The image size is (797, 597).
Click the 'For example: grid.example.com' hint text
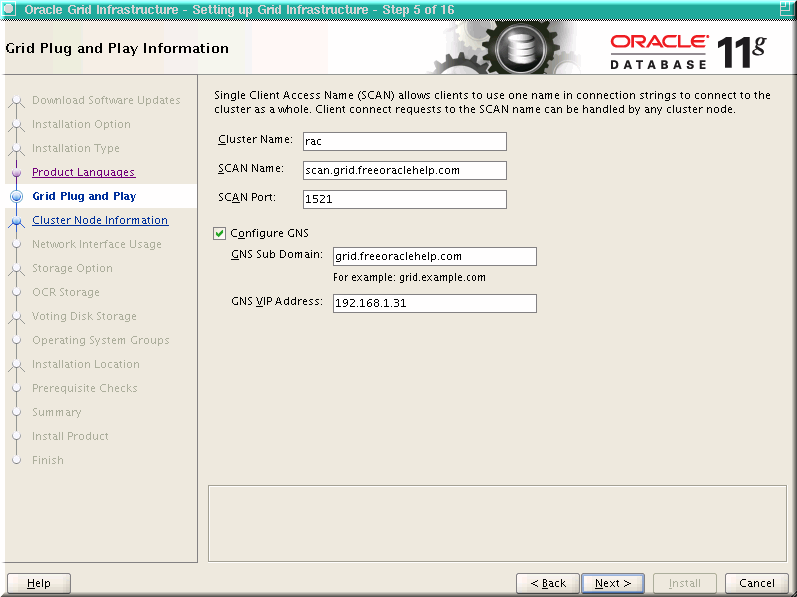409,277
